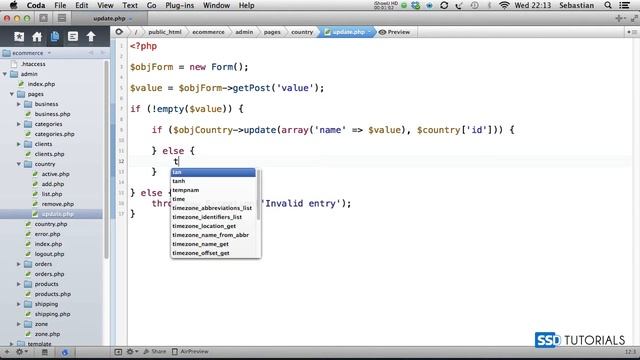This screenshot has width=640, height=360.
Task: Click the AirPreview button
Action: coord(190,351)
